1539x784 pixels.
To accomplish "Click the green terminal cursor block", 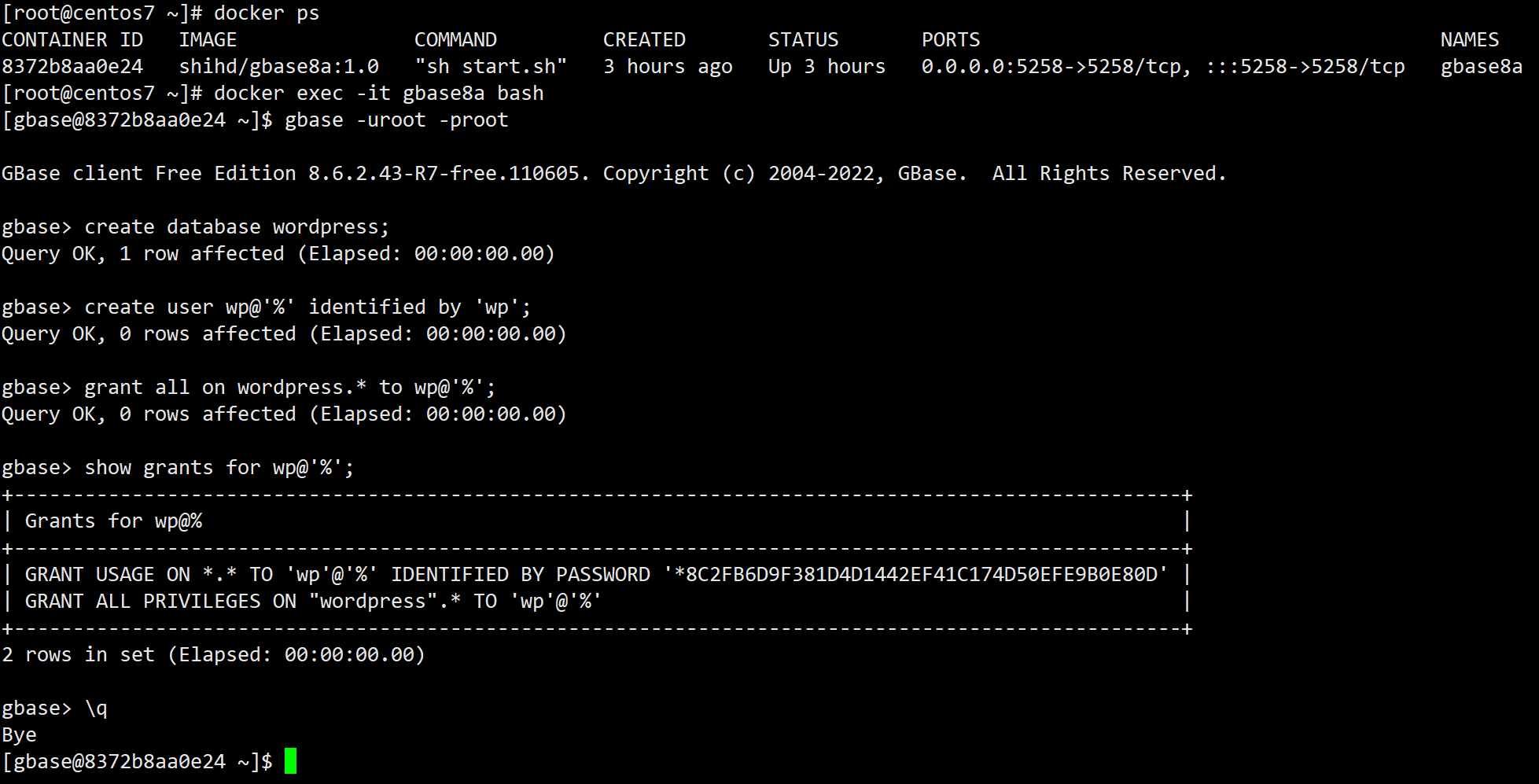I will point(290,761).
